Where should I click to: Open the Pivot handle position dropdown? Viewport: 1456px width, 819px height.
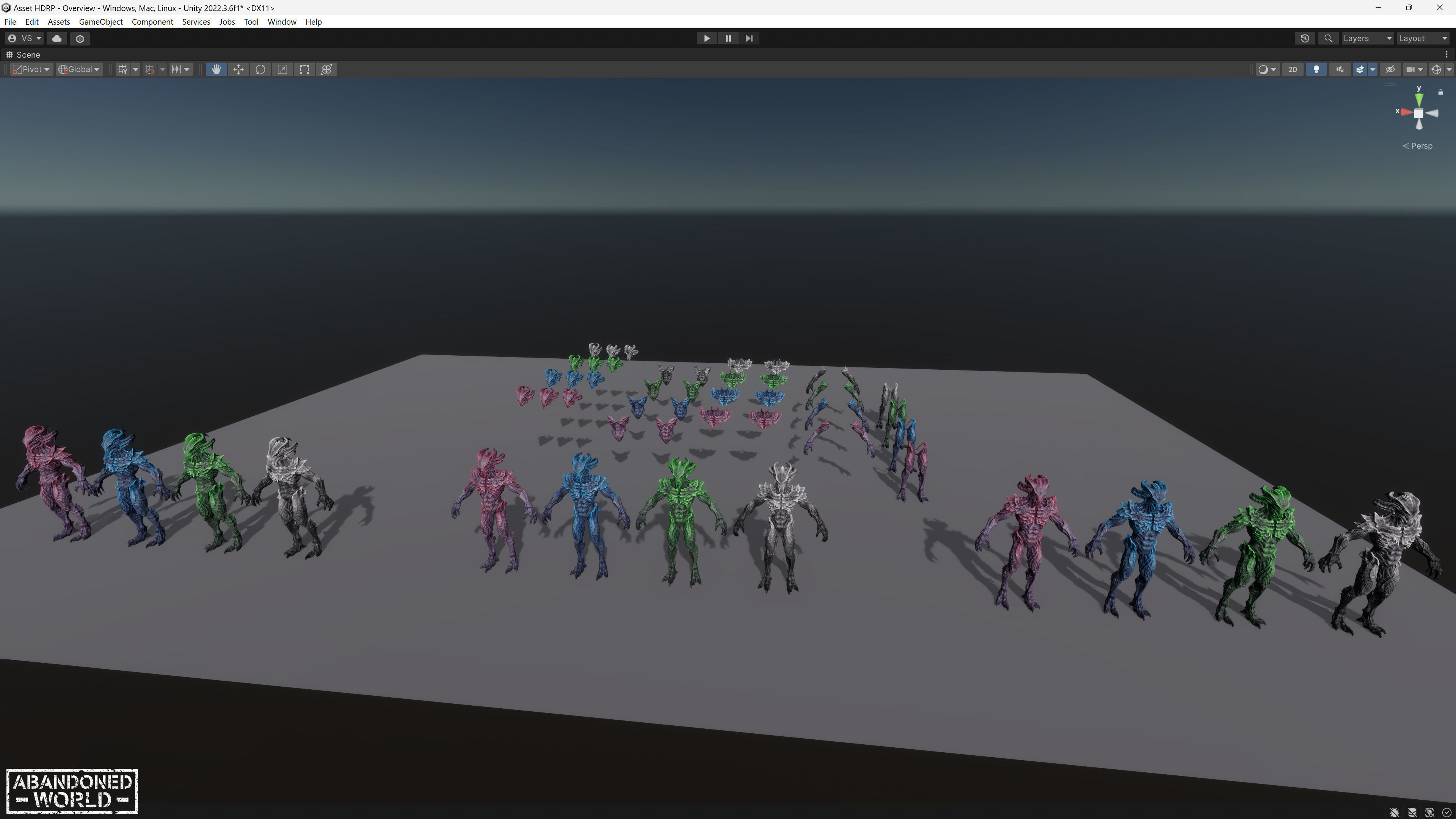31,69
